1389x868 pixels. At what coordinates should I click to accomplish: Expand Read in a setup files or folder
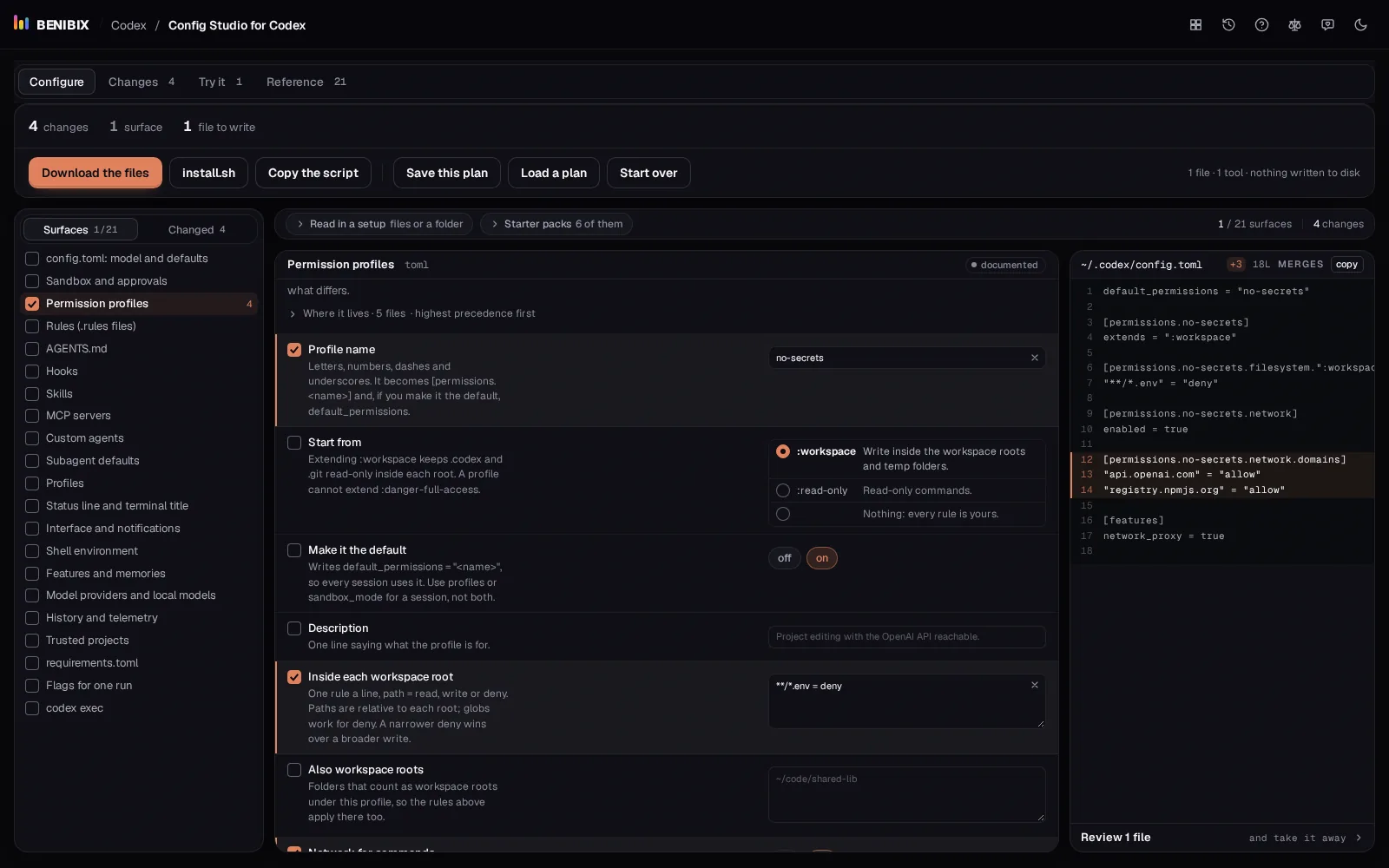pyautogui.click(x=379, y=224)
